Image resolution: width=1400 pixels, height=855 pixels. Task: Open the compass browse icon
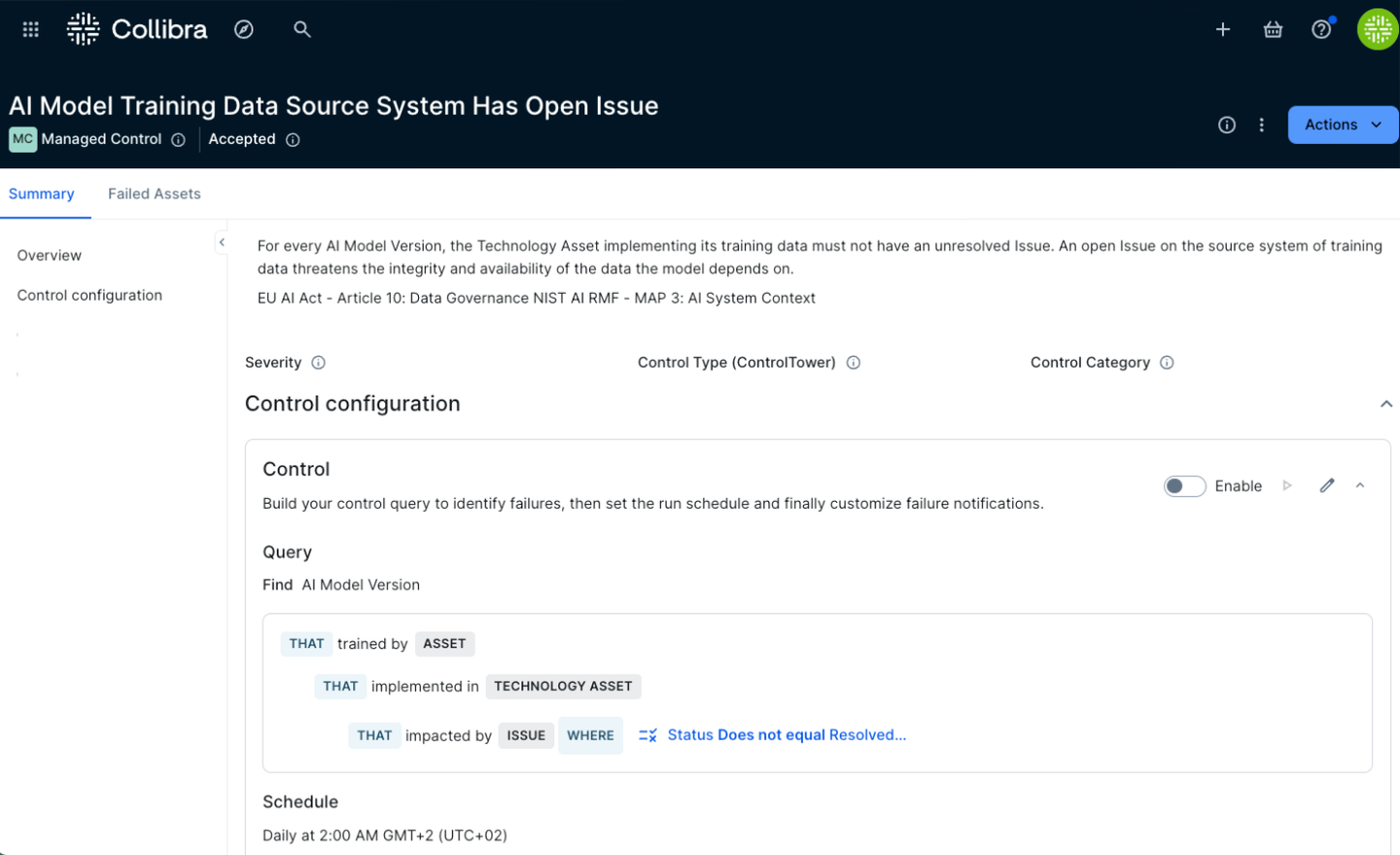244,29
